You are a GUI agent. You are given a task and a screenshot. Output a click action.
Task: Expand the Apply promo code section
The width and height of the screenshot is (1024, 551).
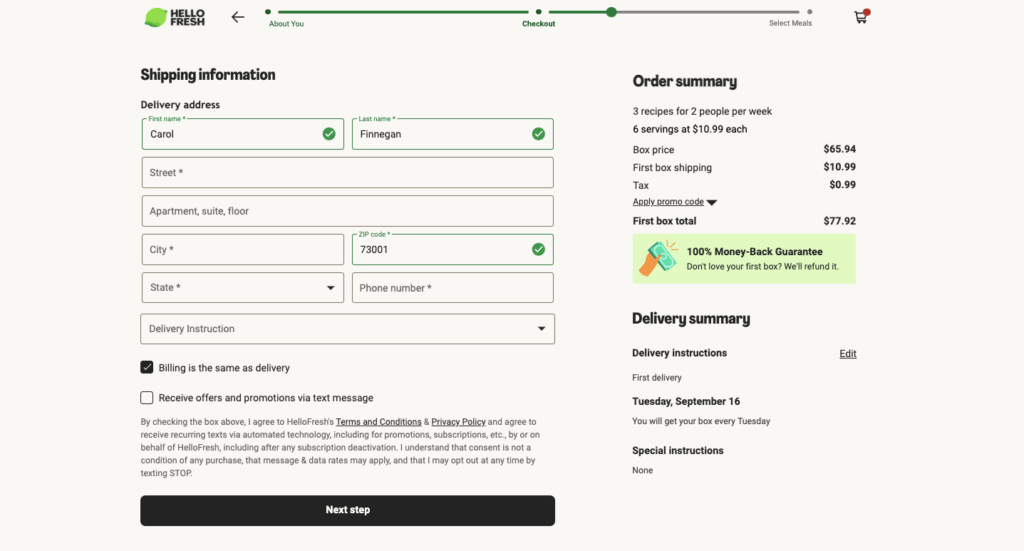pyautogui.click(x=674, y=202)
